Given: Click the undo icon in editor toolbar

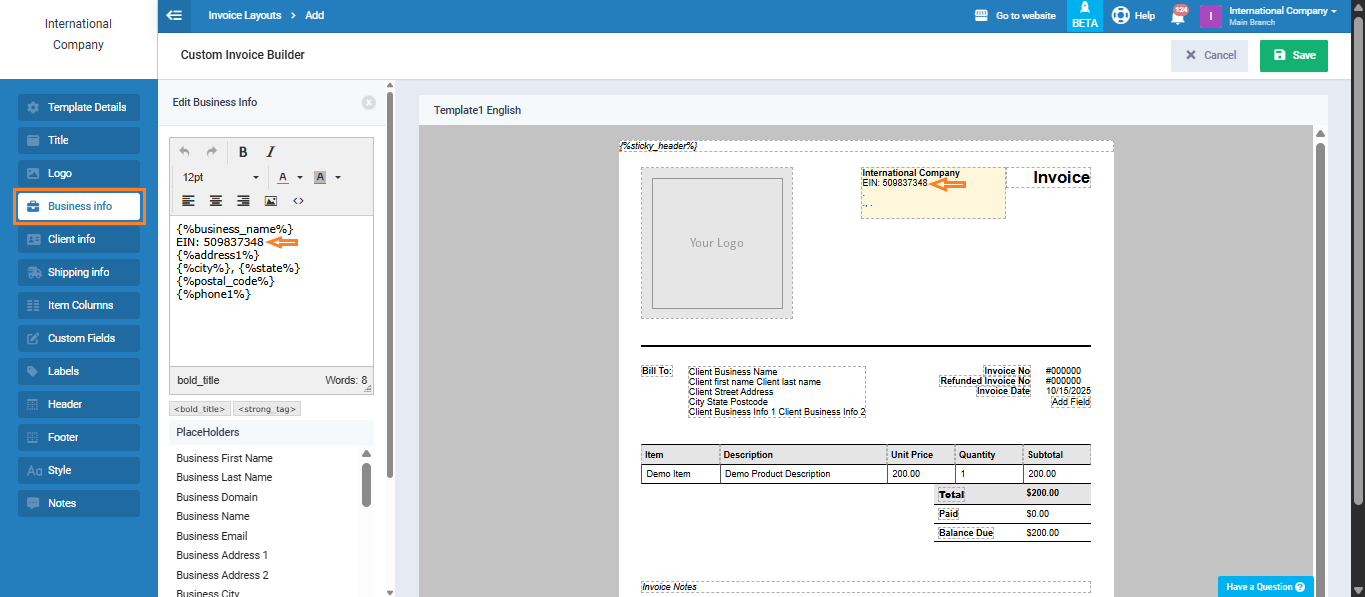Looking at the screenshot, I should 185,152.
